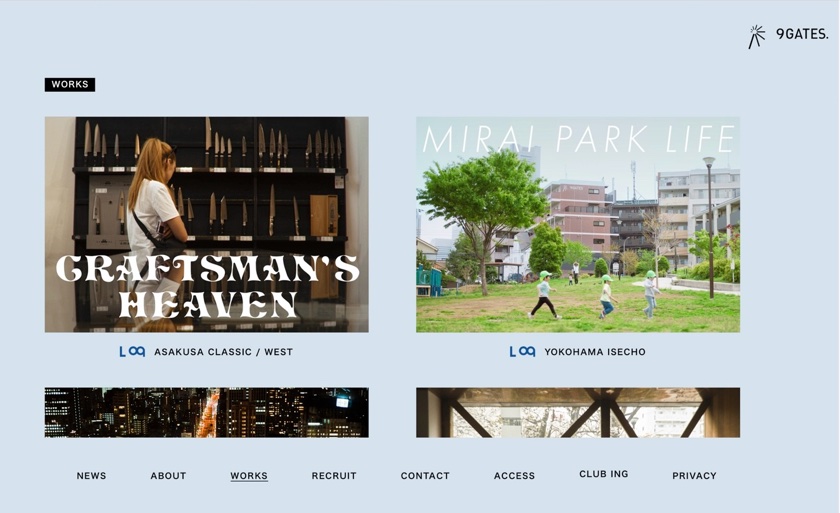The height and width of the screenshot is (513, 840).
Task: Click the ASAKUSA CLASSIC / WEST caption
Action: coord(223,352)
